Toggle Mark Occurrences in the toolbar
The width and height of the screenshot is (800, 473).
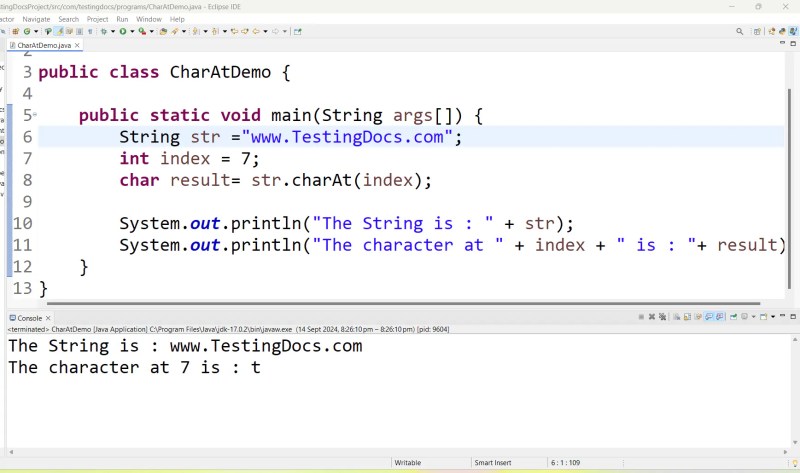coord(60,32)
